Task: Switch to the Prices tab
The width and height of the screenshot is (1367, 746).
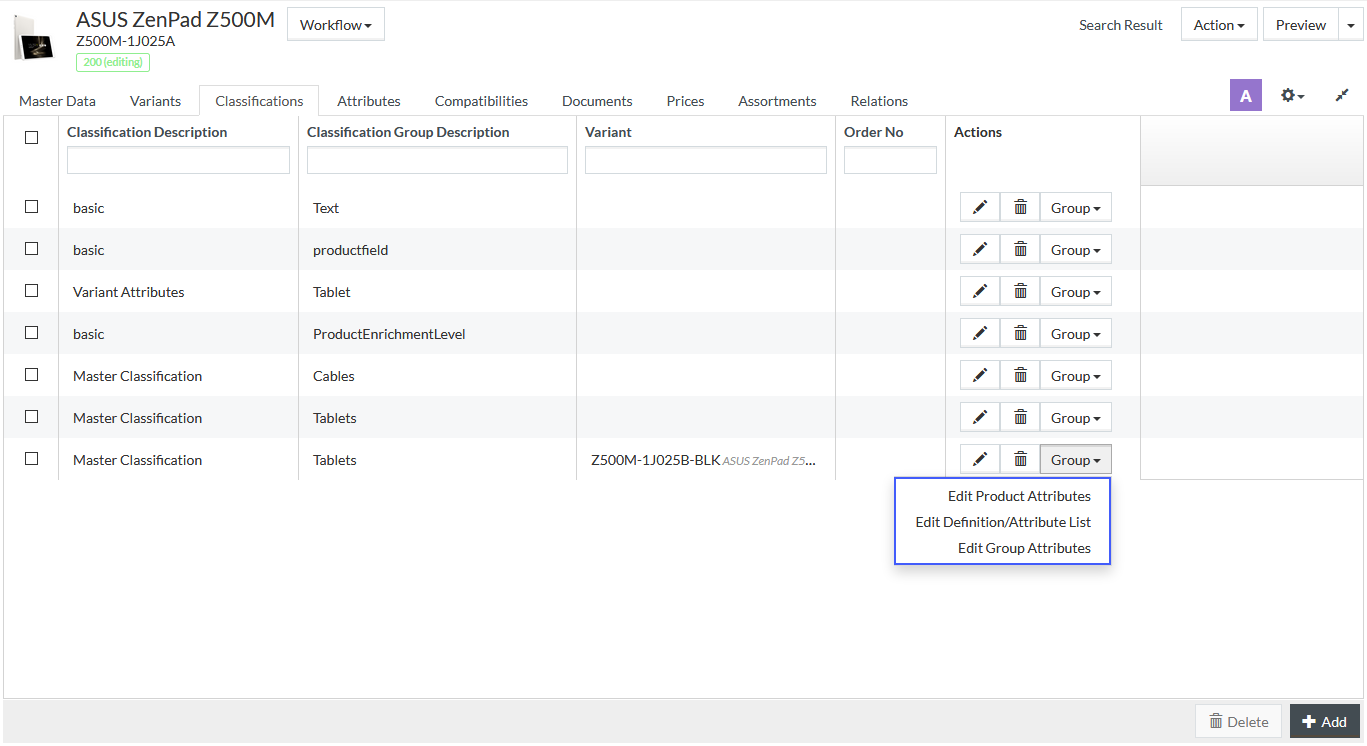Action: [686, 101]
